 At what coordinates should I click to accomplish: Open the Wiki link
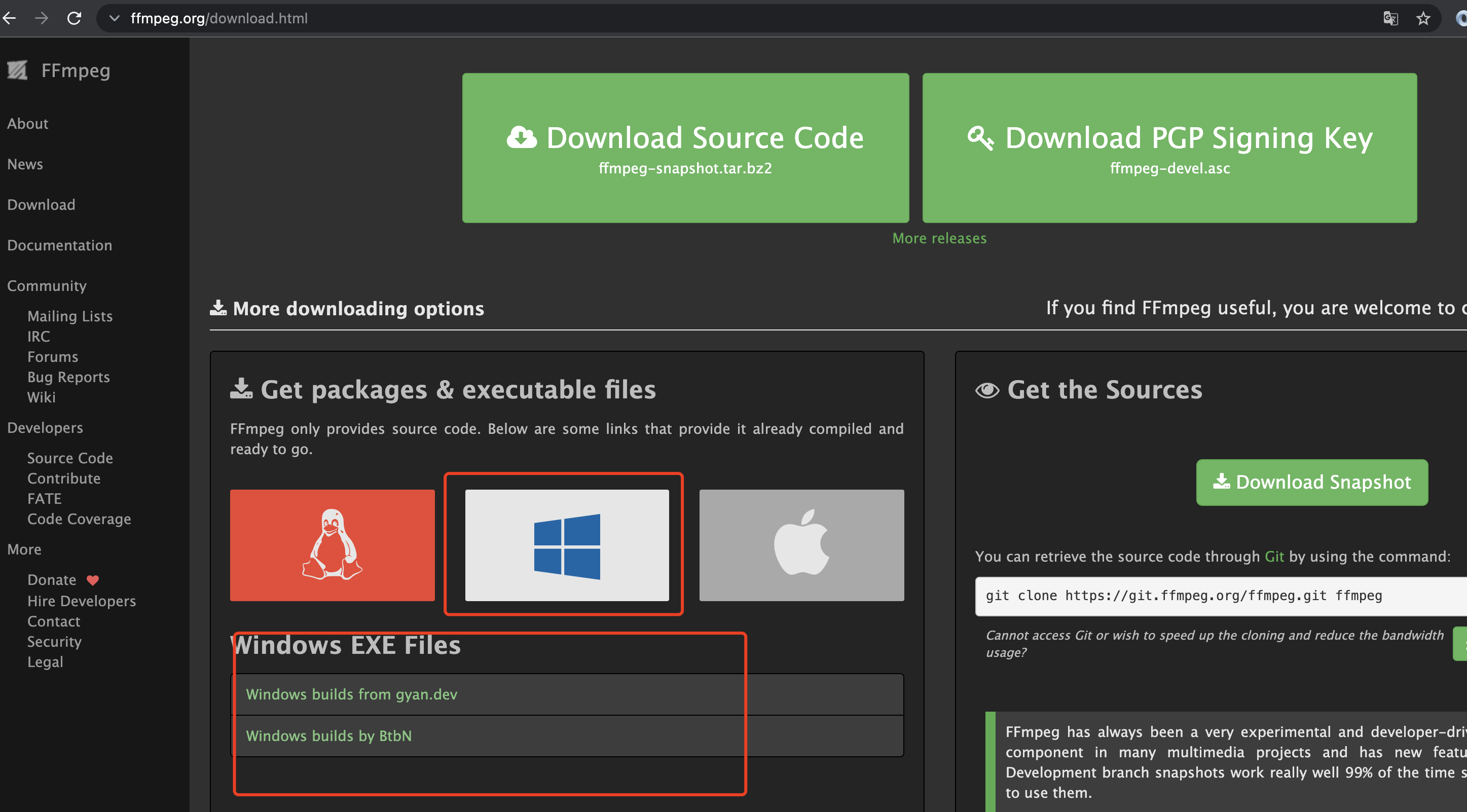click(42, 397)
